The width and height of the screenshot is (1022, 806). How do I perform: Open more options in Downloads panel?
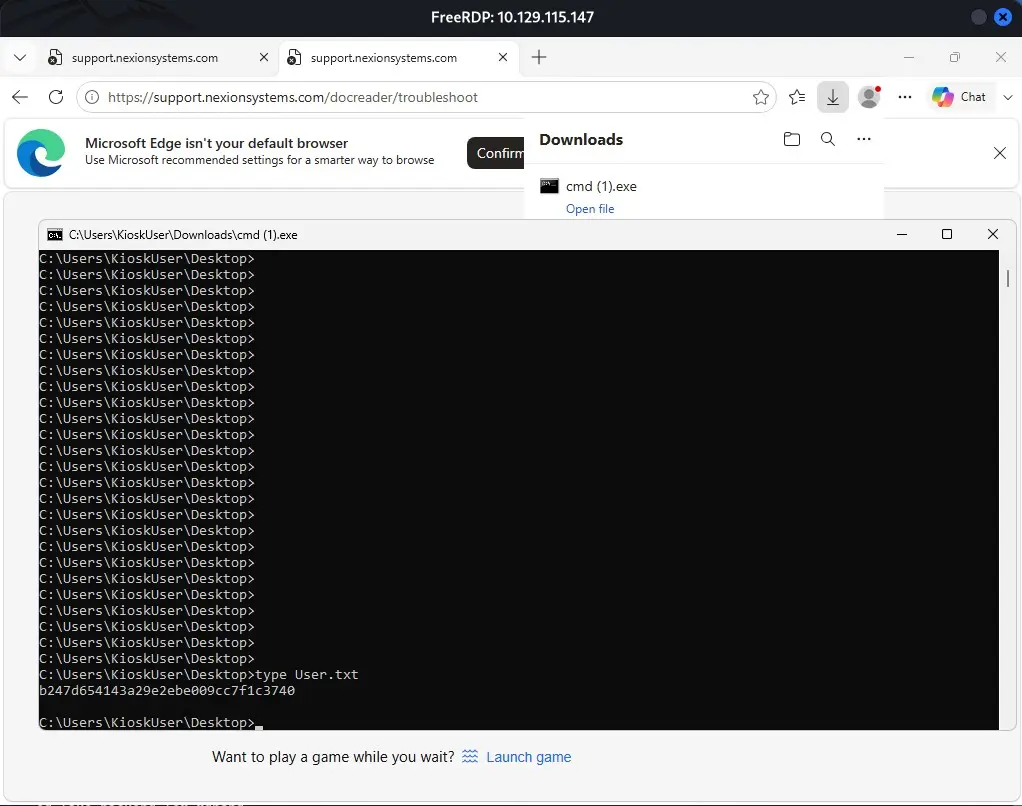tap(864, 139)
